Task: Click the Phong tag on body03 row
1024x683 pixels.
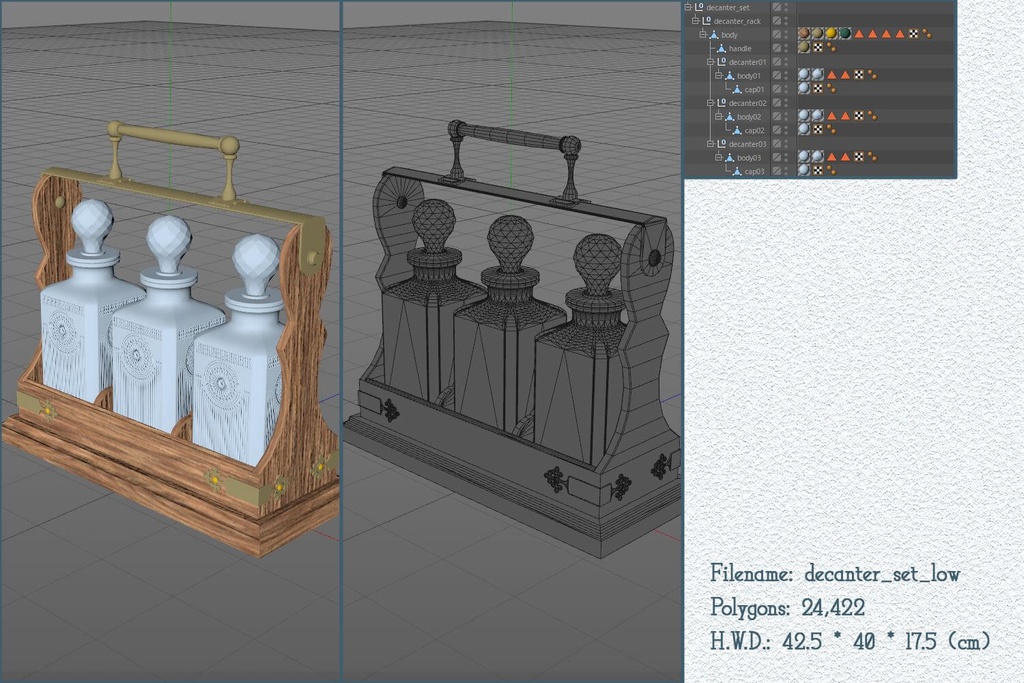Action: tap(872, 157)
